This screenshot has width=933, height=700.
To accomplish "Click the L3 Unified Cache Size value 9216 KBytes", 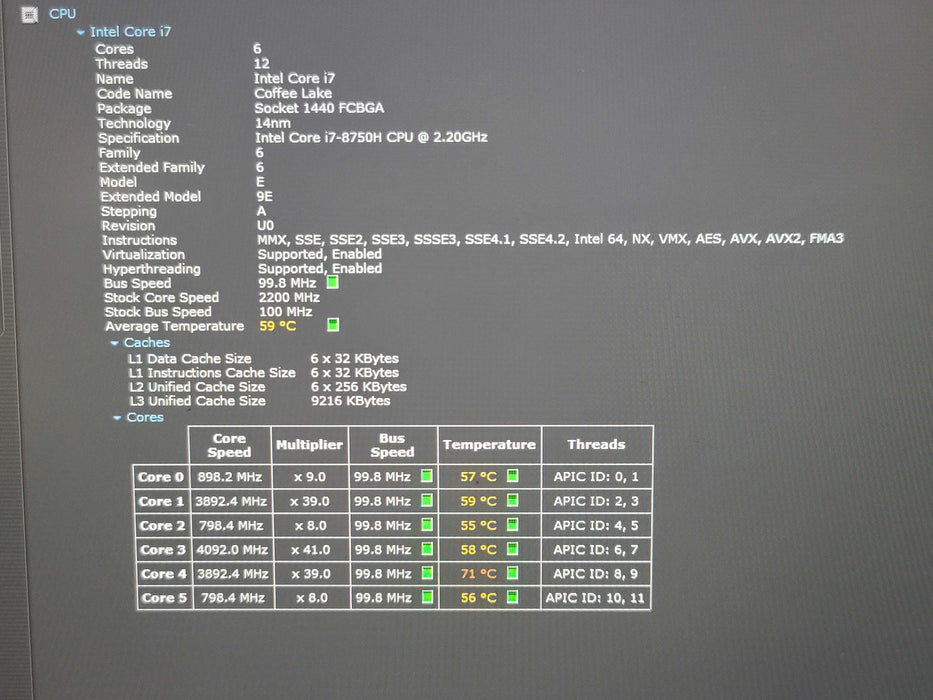I will pos(350,401).
